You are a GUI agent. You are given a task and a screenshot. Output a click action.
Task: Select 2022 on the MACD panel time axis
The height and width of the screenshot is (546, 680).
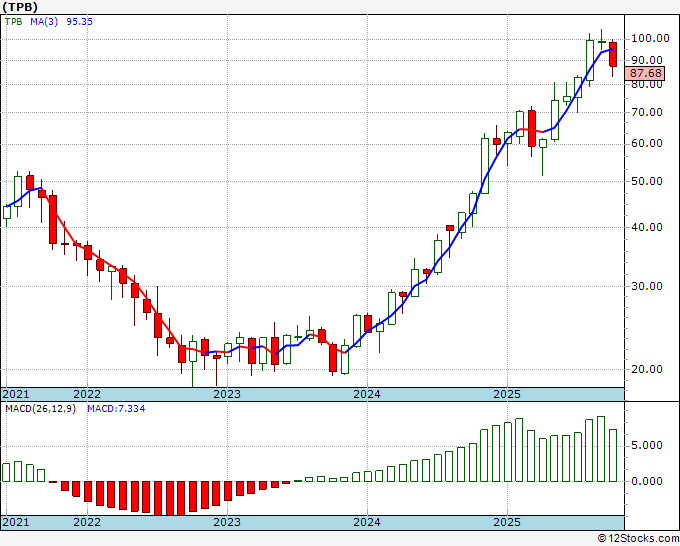87,522
